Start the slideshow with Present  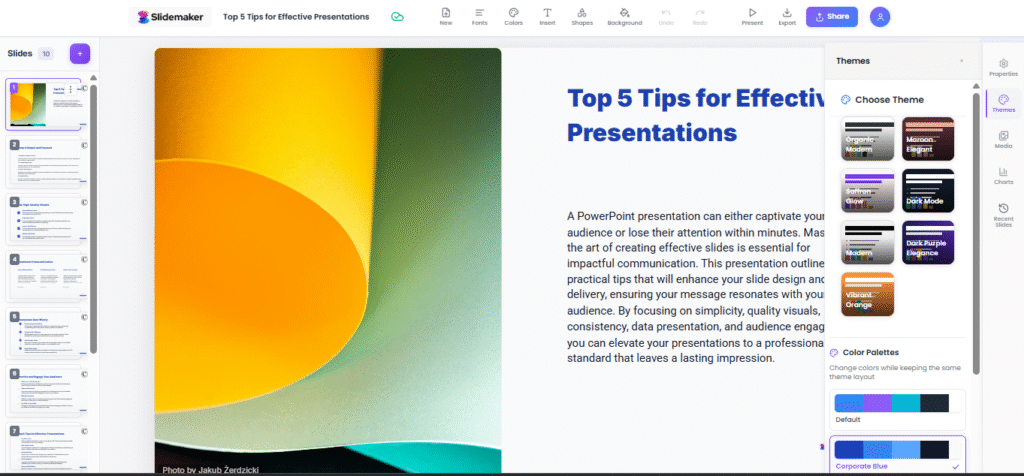coord(752,16)
